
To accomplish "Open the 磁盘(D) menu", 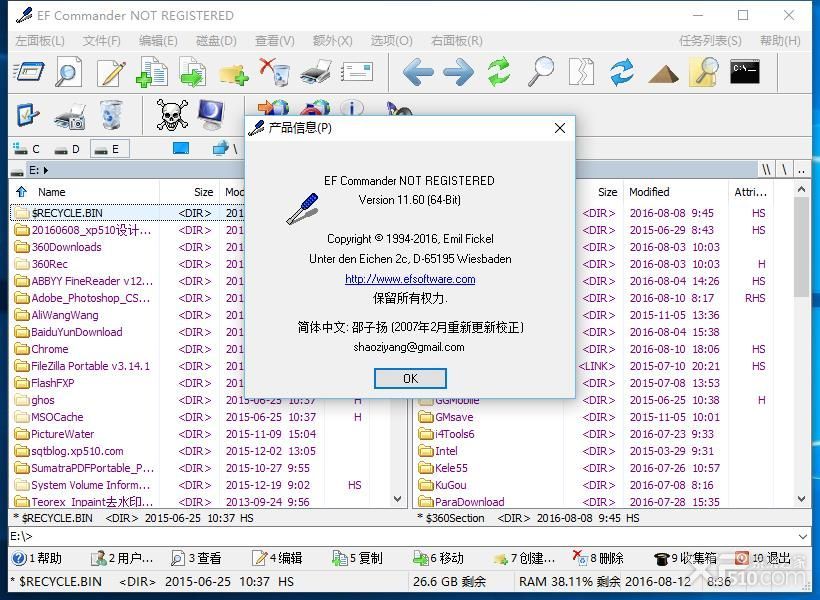I will (x=216, y=41).
